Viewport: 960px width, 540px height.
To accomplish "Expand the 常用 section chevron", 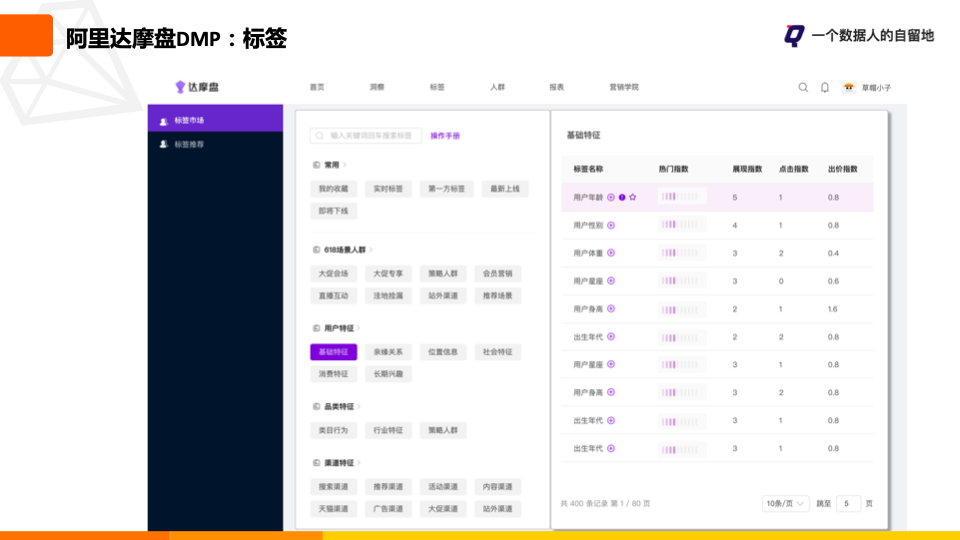I will coord(345,165).
